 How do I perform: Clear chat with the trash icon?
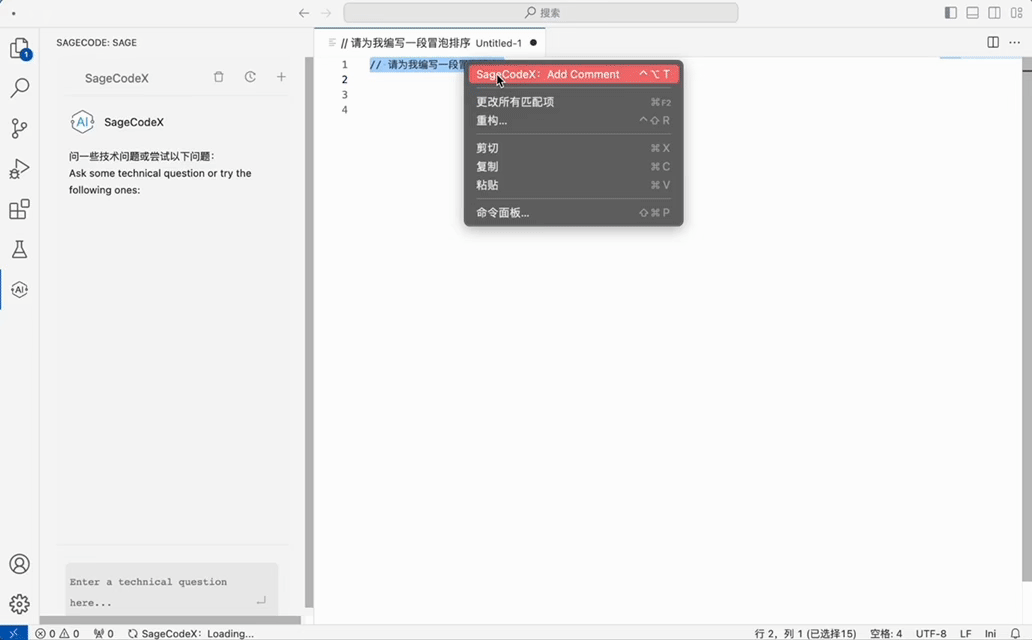pyautogui.click(x=219, y=77)
